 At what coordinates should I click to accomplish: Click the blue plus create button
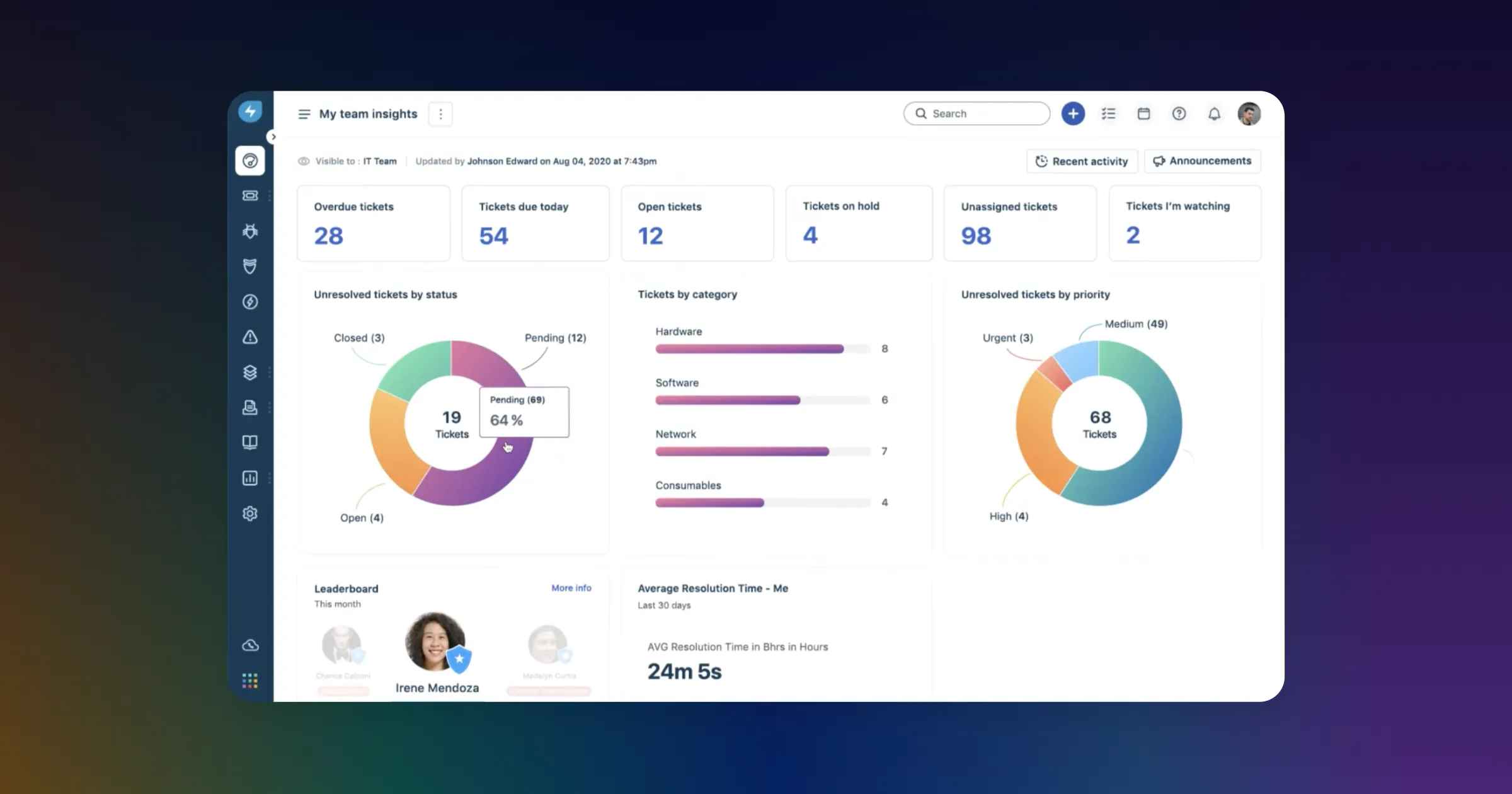[1073, 114]
